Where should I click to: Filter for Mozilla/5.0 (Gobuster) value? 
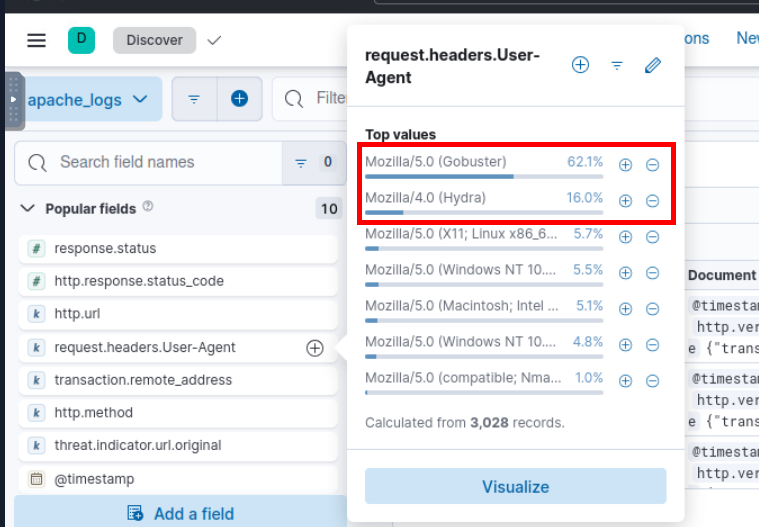click(625, 165)
